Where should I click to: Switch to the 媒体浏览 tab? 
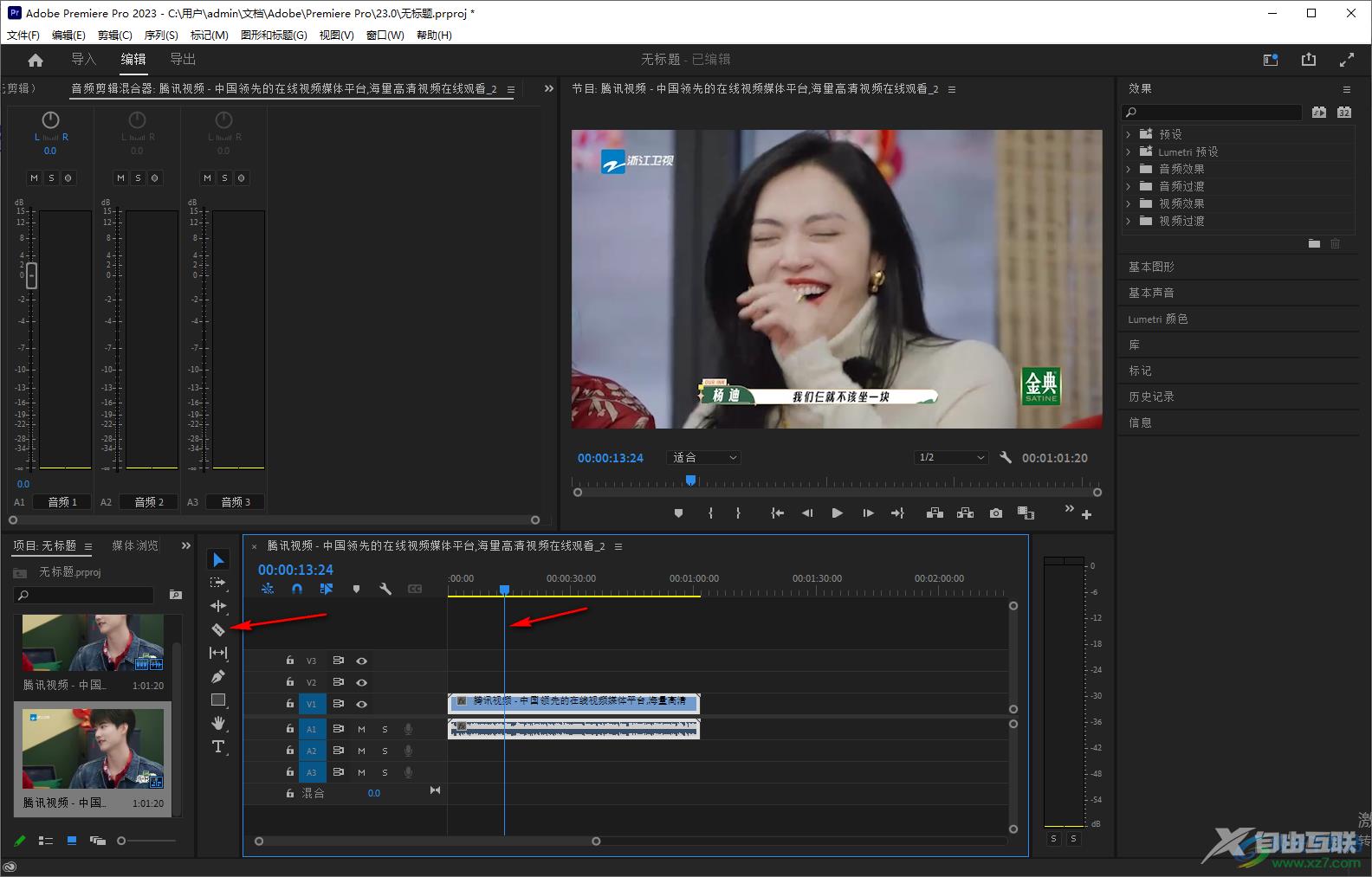135,545
